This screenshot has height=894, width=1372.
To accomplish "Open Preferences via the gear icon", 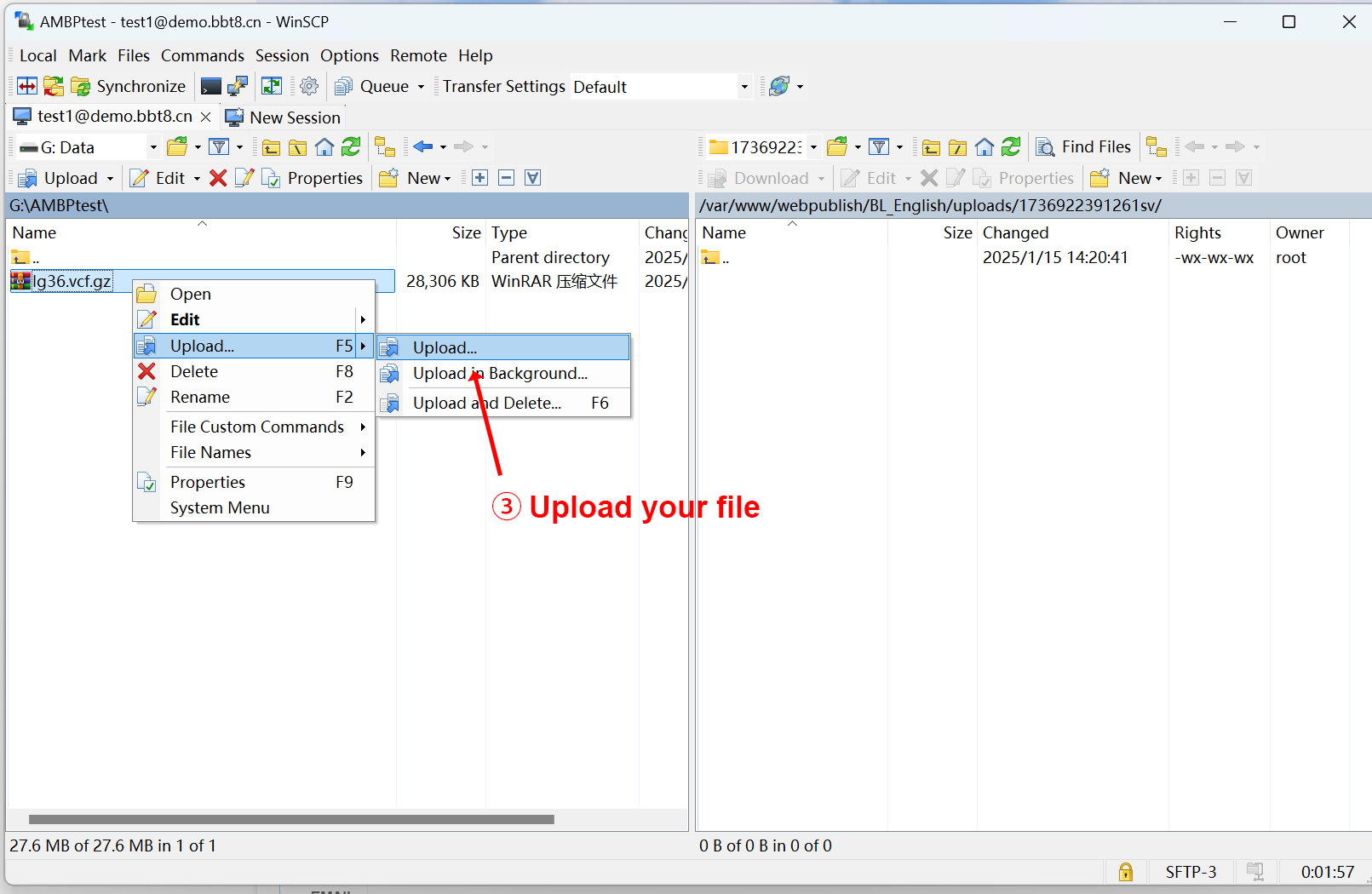I will click(x=309, y=86).
